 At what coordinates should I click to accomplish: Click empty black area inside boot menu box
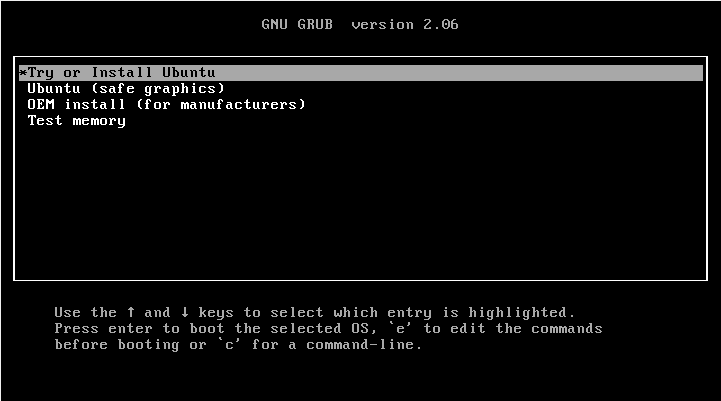point(361,202)
